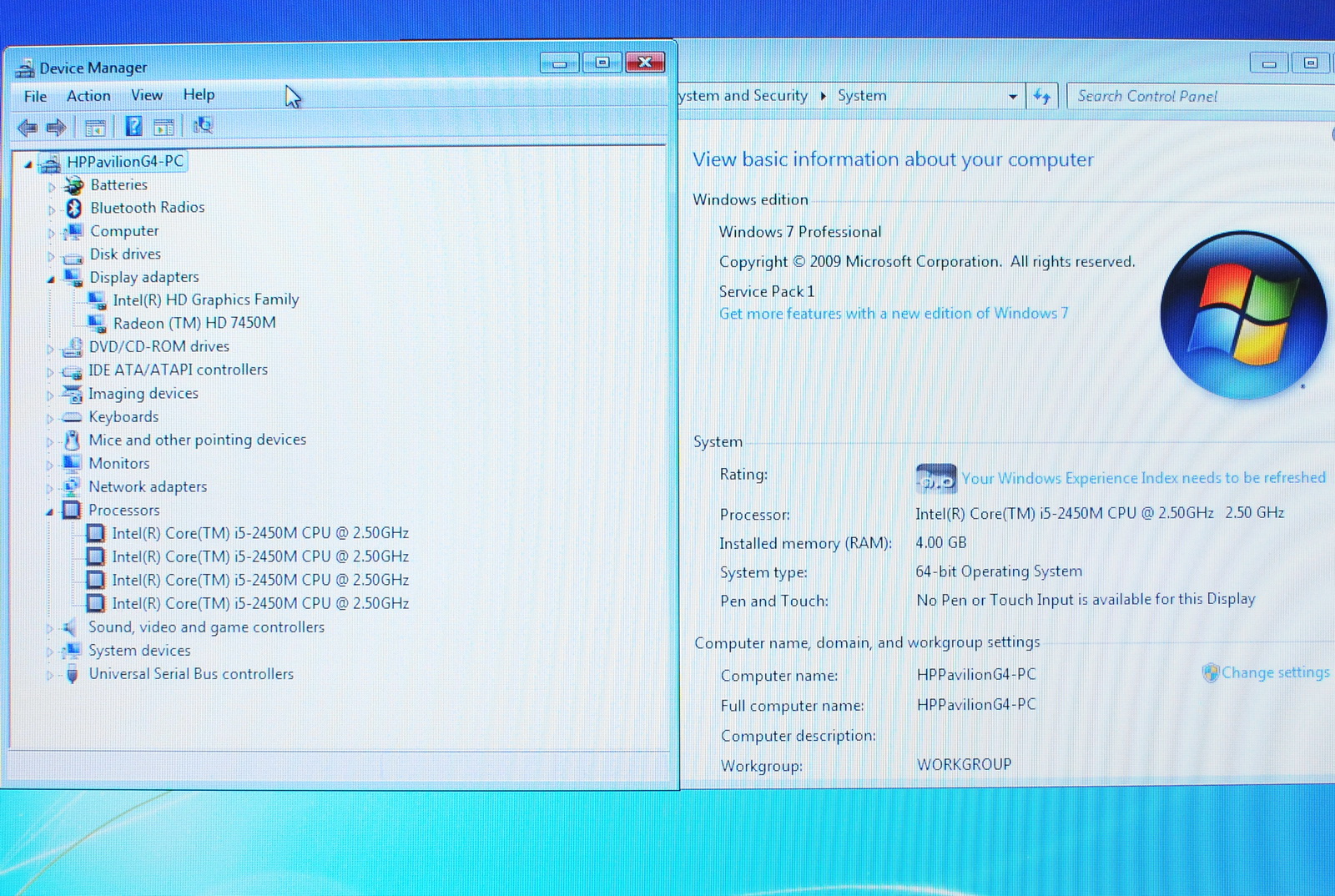Collapse the Display adapters node
Screen dimensions: 1335x896
click(51, 279)
